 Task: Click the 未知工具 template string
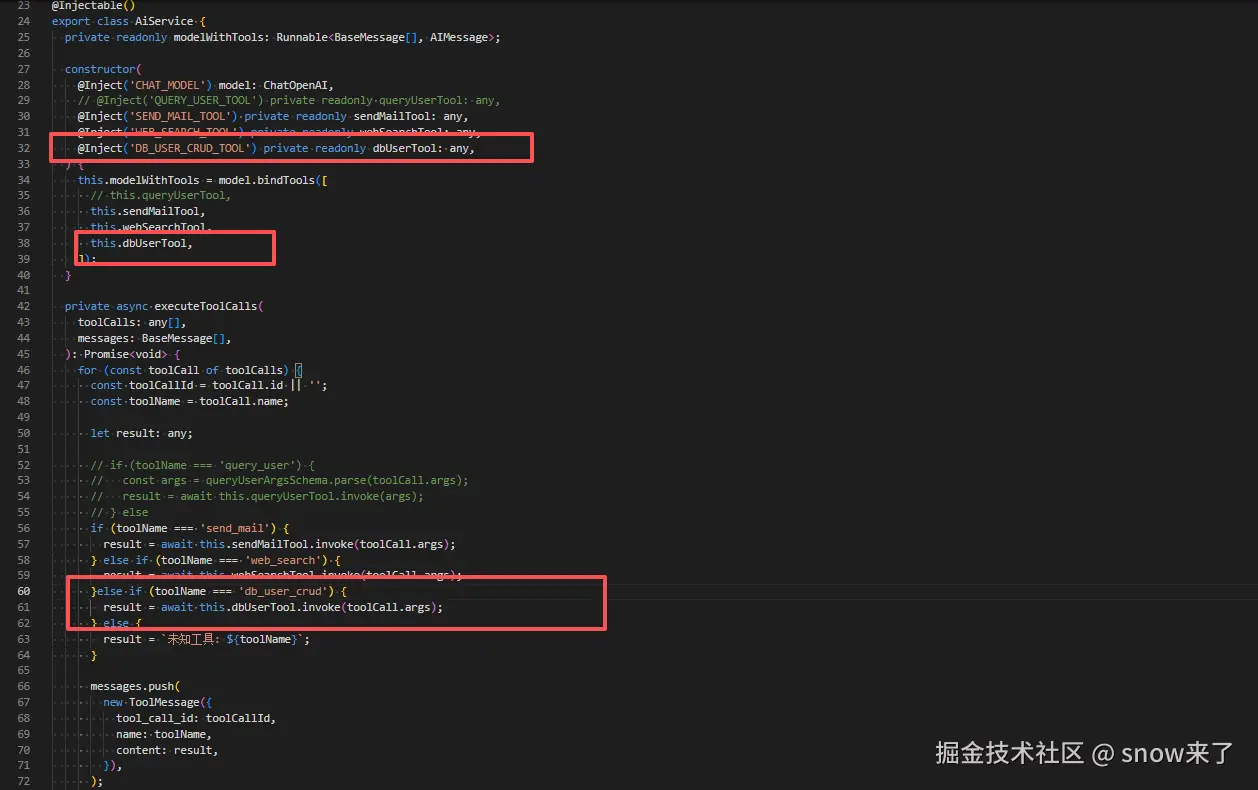[235, 639]
